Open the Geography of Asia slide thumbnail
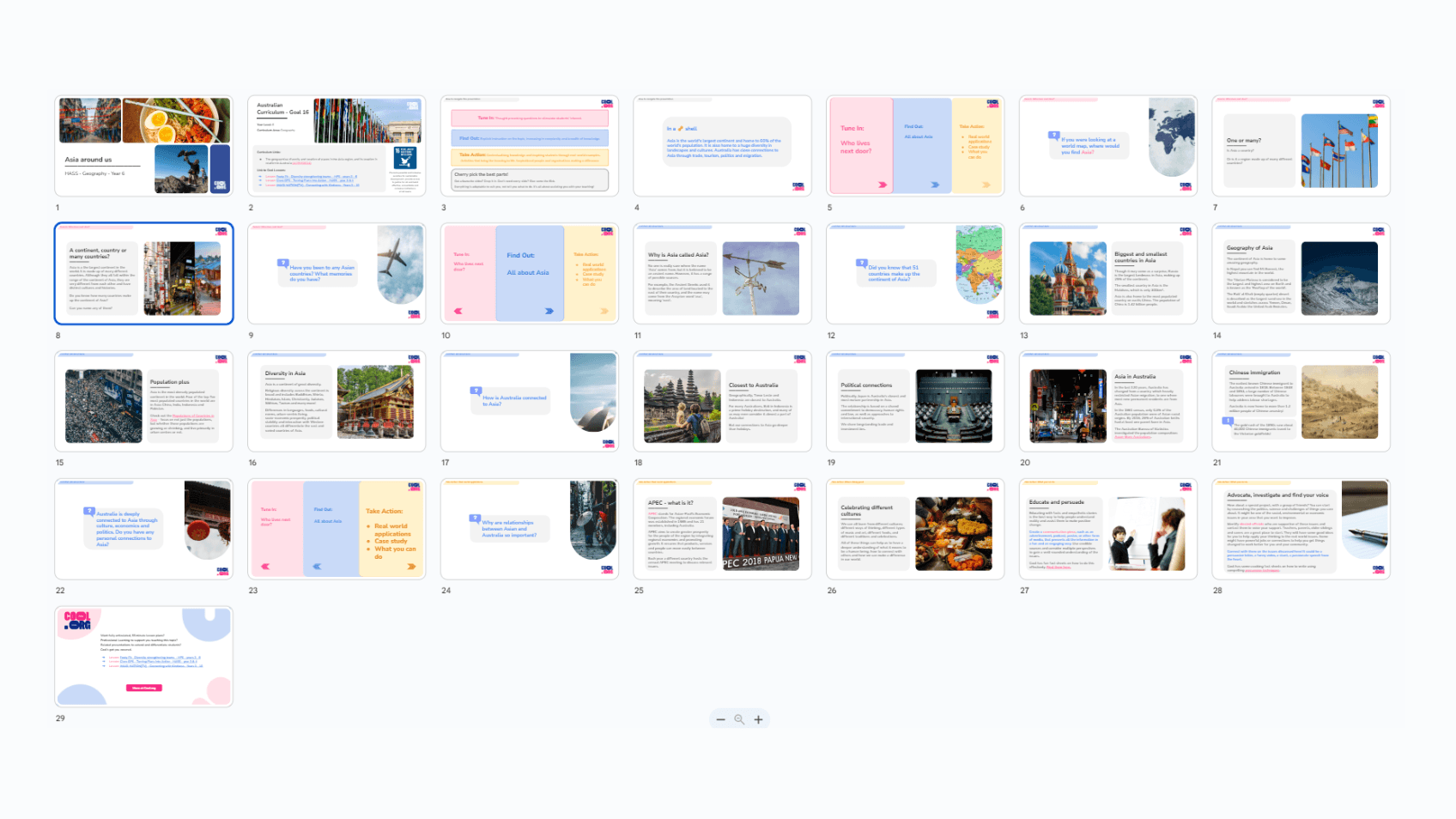This screenshot has height=819, width=1456. (x=1300, y=272)
